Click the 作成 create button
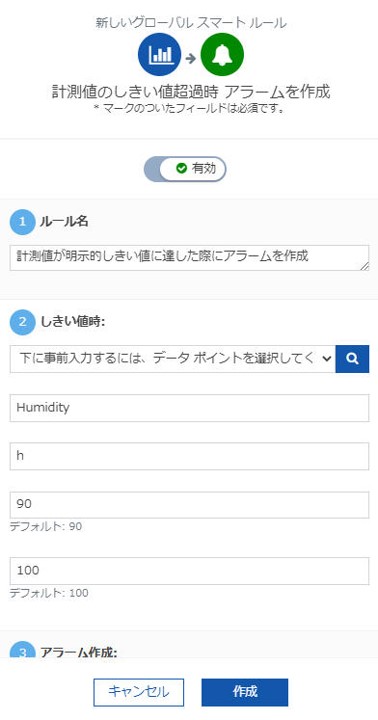The image size is (378, 720). (x=245, y=692)
